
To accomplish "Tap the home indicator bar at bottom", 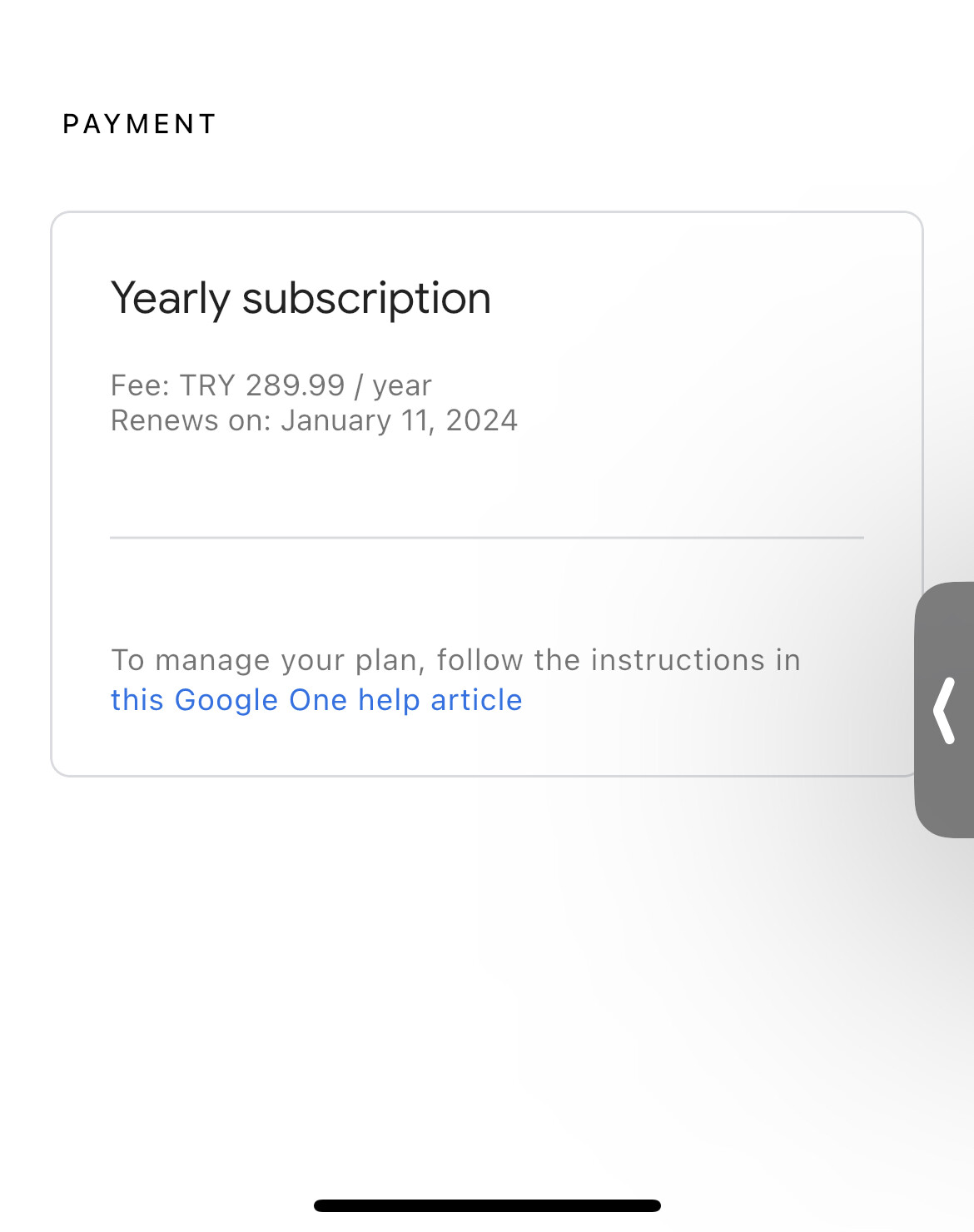I will (x=487, y=1205).
